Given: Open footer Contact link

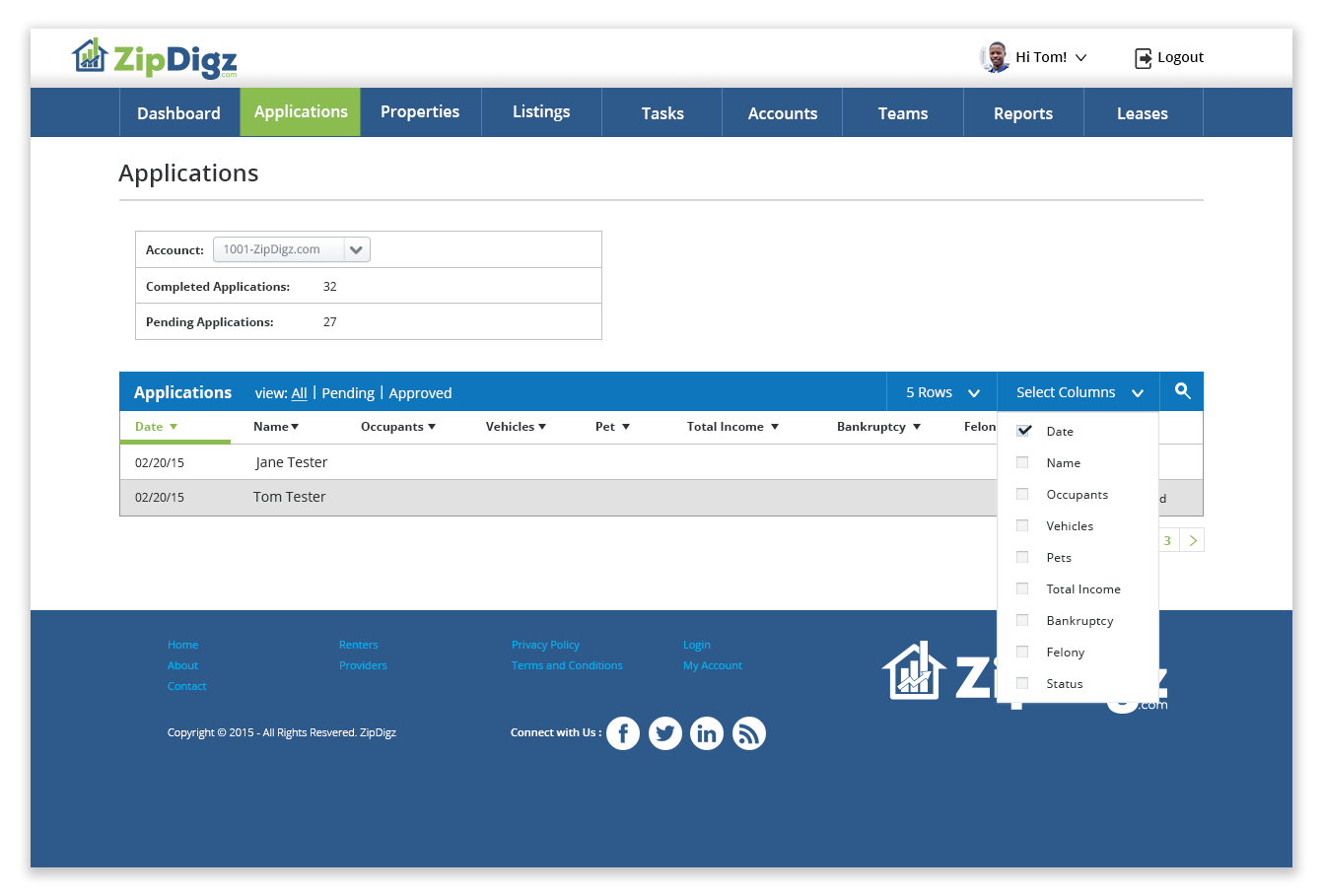Looking at the screenshot, I should pos(186,686).
